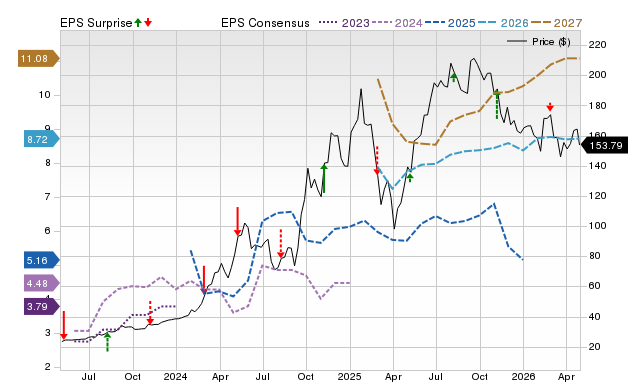Click the Price ($) legend entry
This screenshot has height=382, width=640.
tap(539, 42)
